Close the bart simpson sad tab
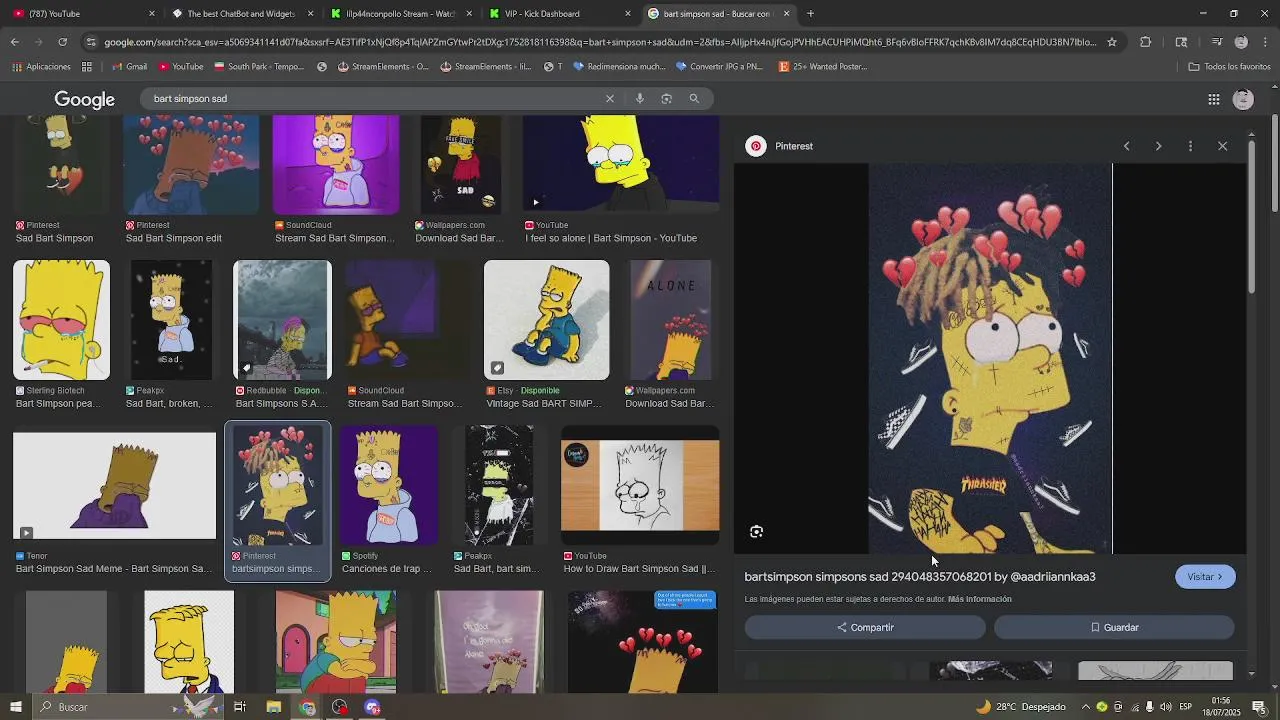Image resolution: width=1280 pixels, height=720 pixels. coord(786,13)
